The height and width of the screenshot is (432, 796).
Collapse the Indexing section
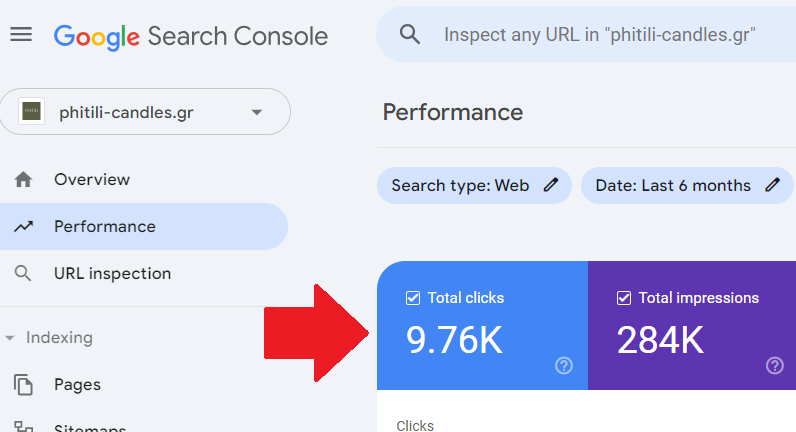click(10, 338)
